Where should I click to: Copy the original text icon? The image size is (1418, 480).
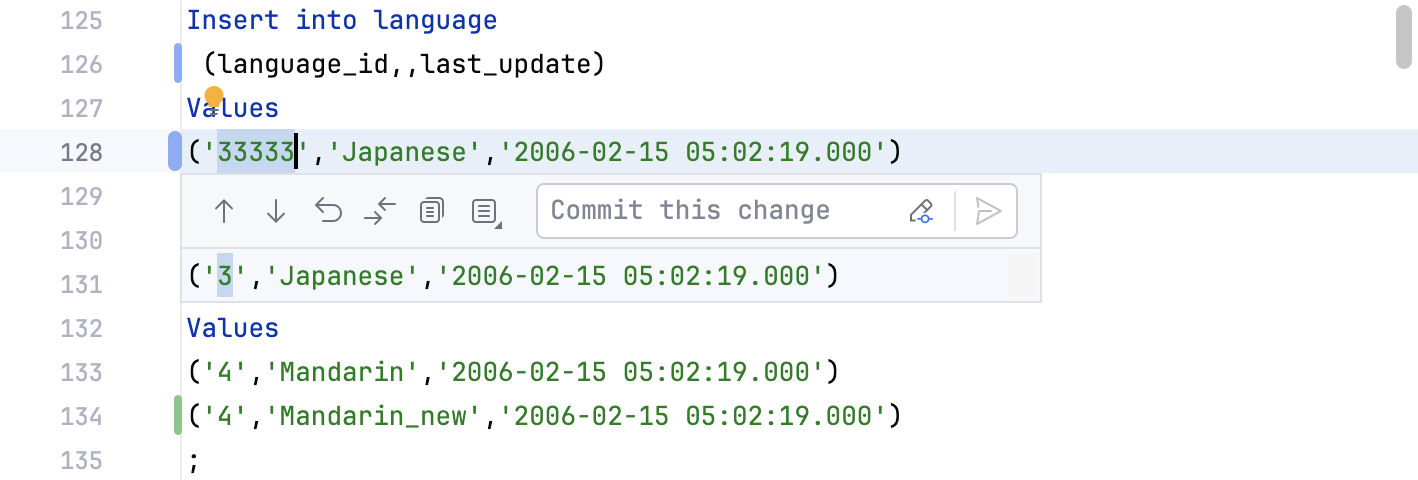pyautogui.click(x=432, y=211)
